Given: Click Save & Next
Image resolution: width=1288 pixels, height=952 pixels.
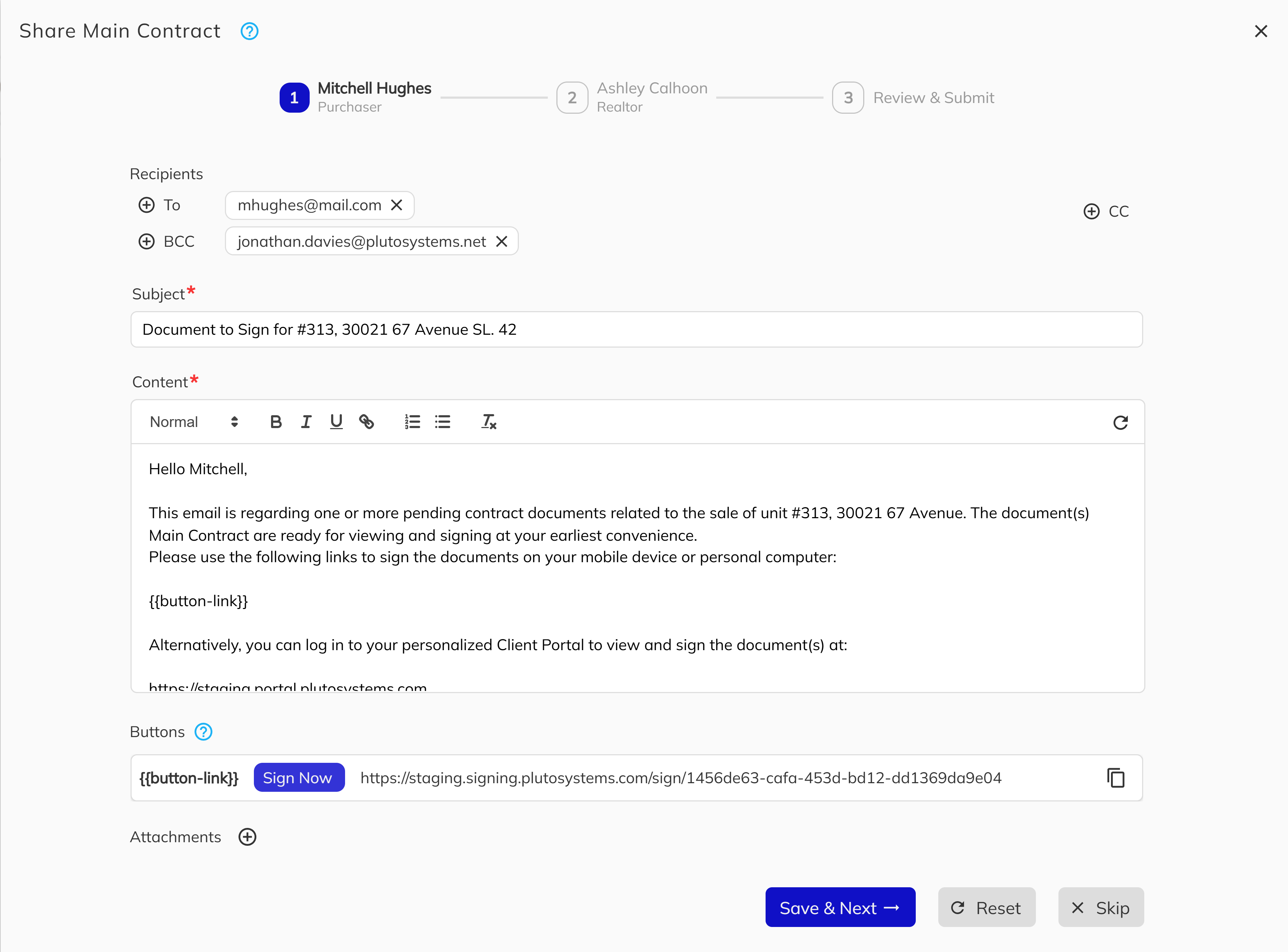Looking at the screenshot, I should click(840, 908).
